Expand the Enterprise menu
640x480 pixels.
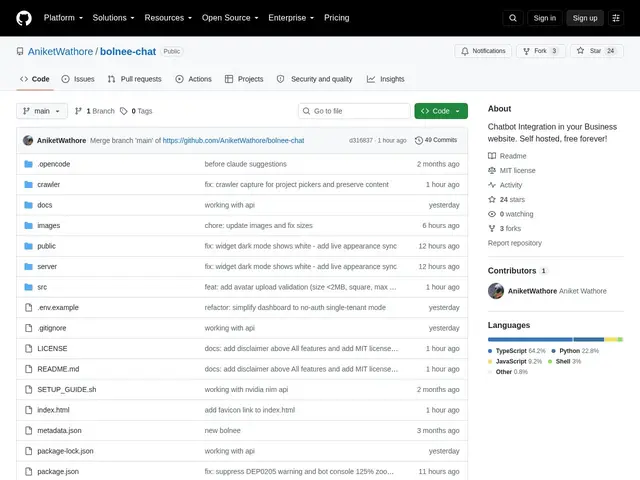pos(291,18)
